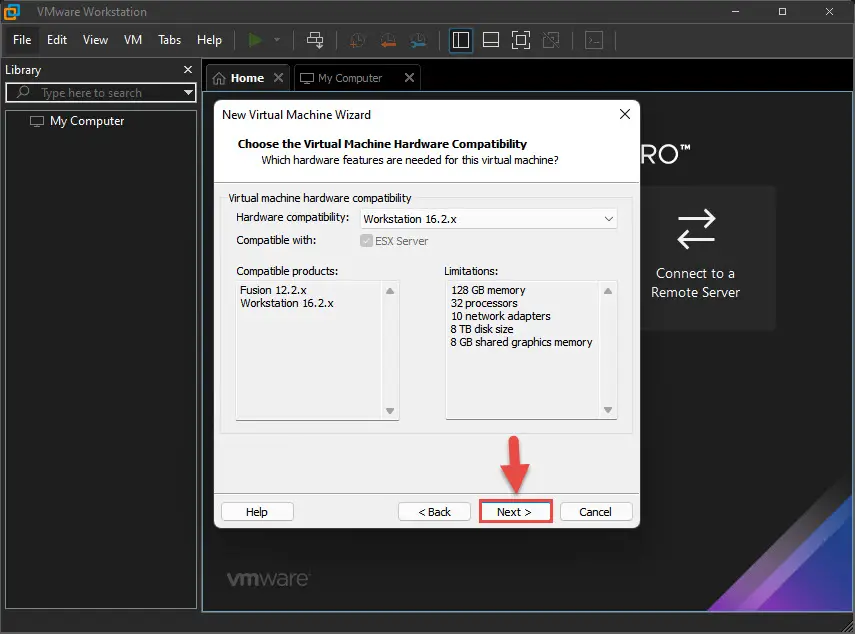This screenshot has height=634, width=855.
Task: Click the wizard Help button
Action: click(257, 512)
